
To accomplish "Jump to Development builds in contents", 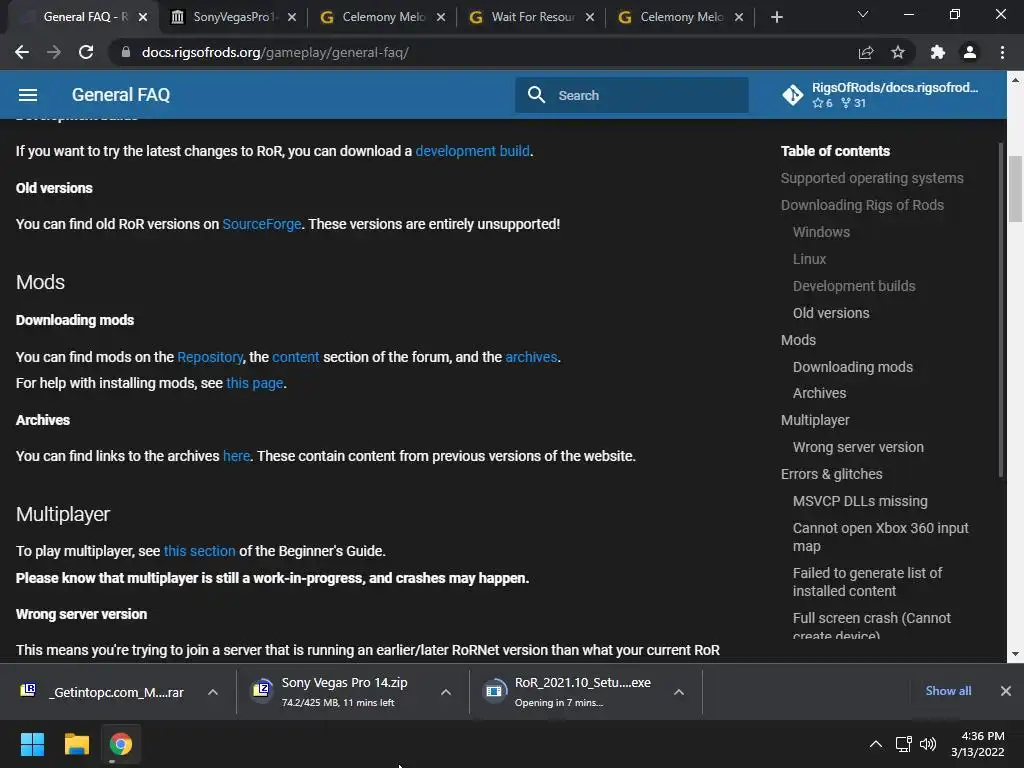I will click(854, 286).
